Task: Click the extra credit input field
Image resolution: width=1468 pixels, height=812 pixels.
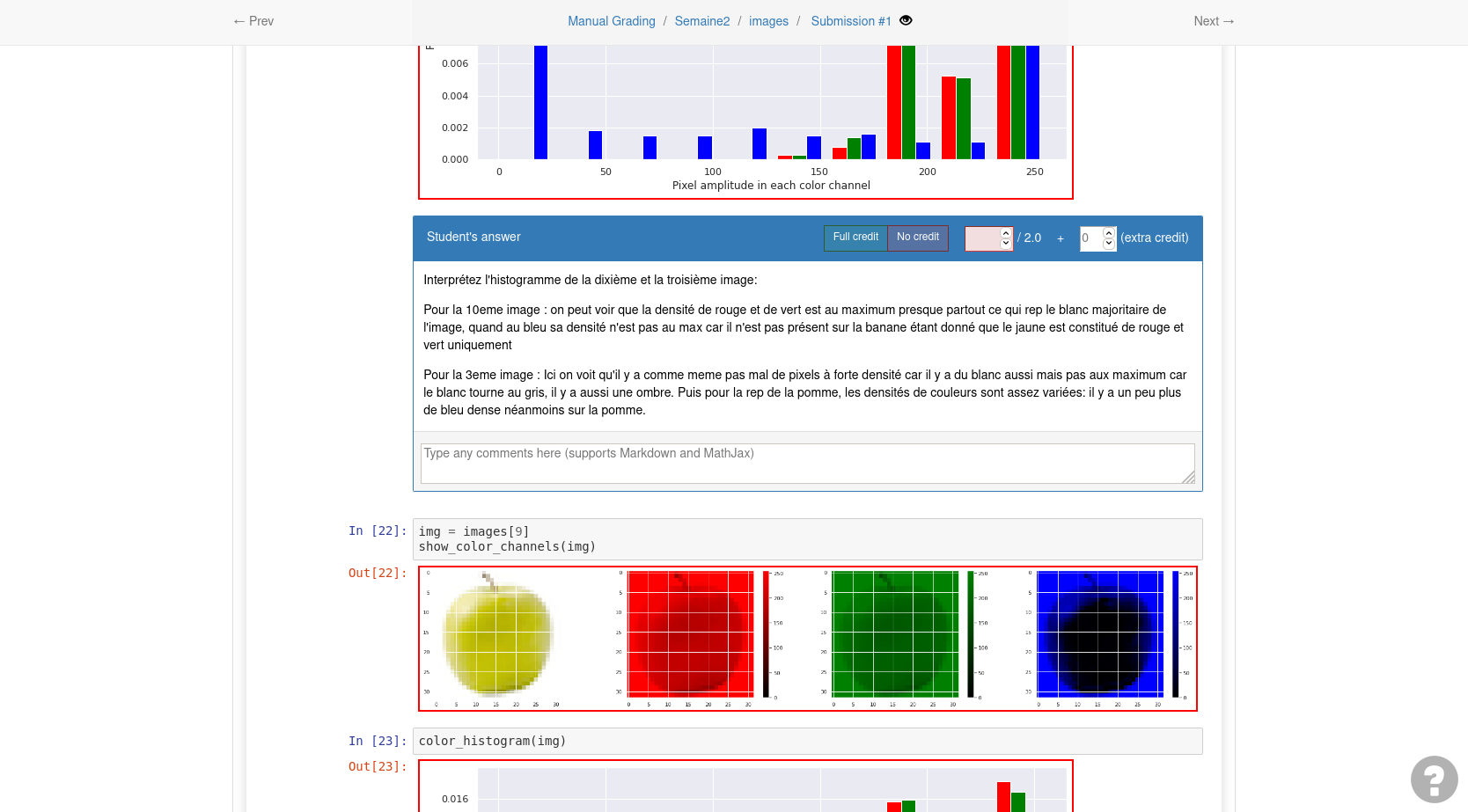Action: pyautogui.click(x=1091, y=238)
